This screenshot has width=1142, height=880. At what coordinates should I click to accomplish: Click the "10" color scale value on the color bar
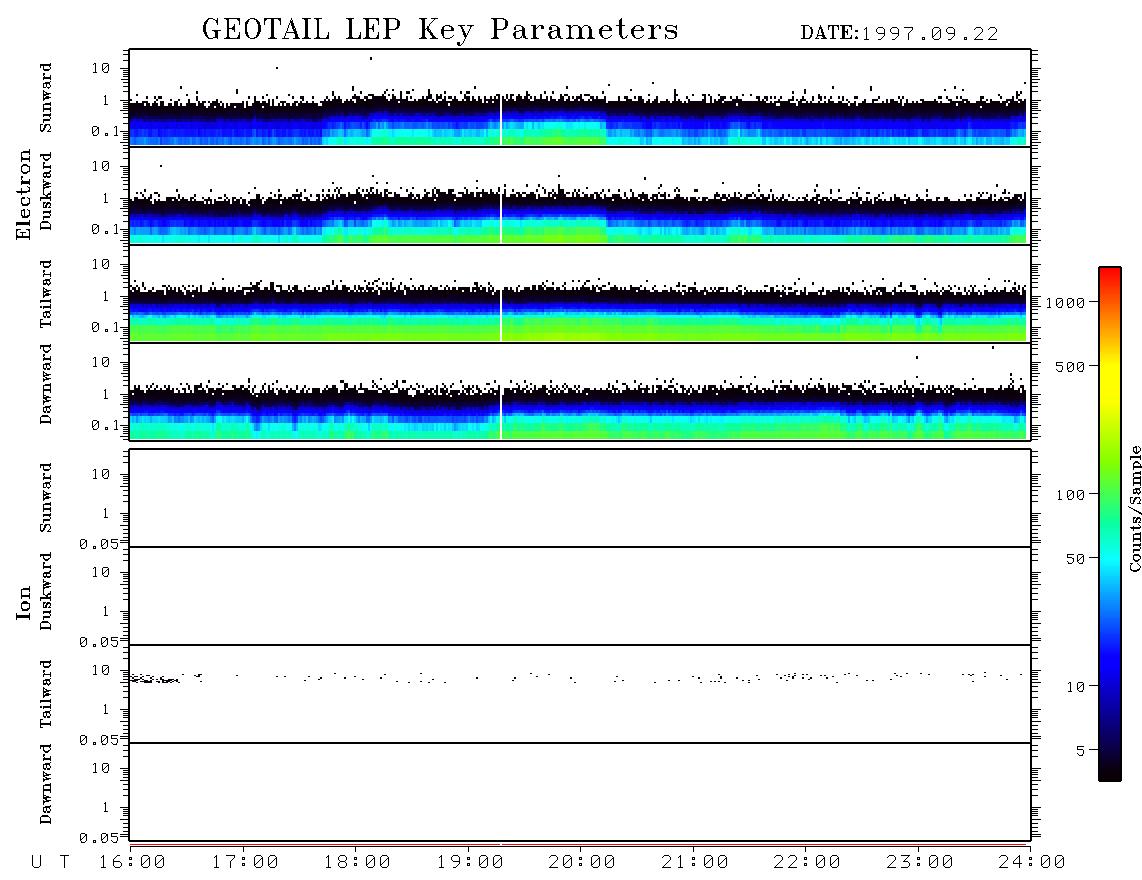pos(1075,687)
